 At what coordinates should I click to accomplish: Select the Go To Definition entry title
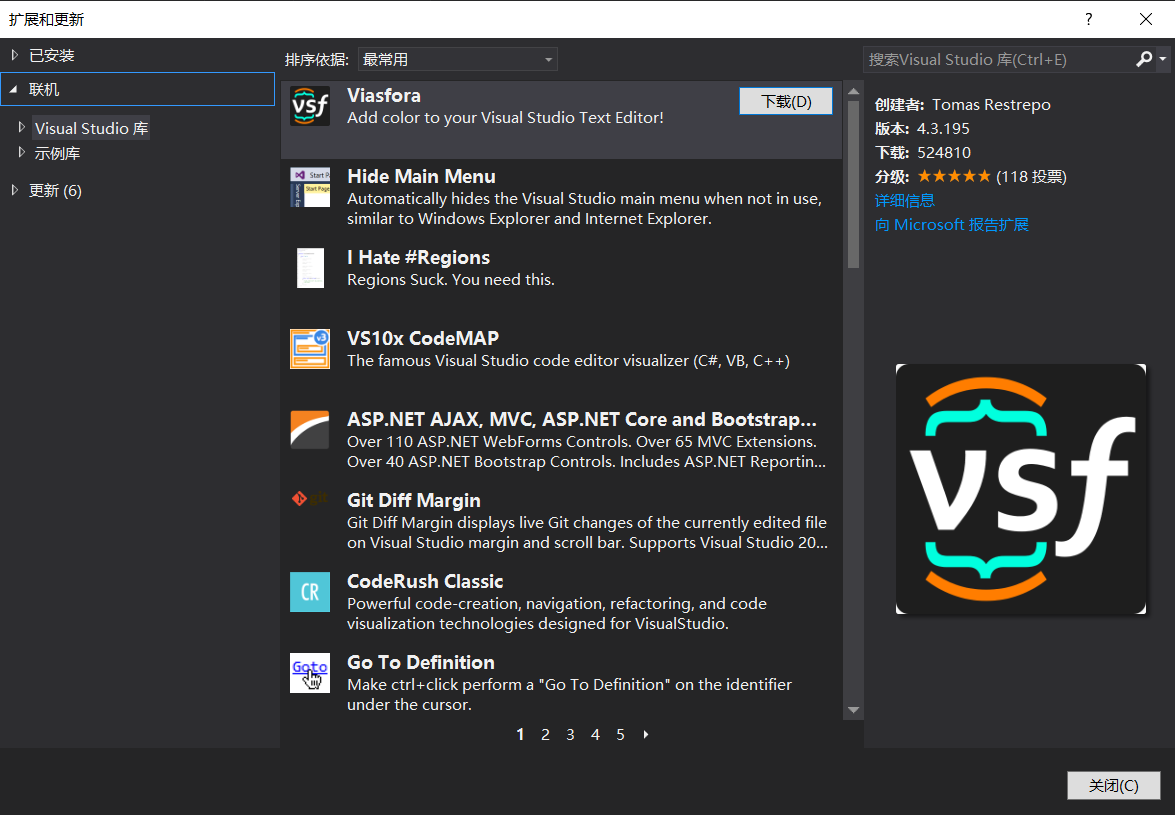420,662
